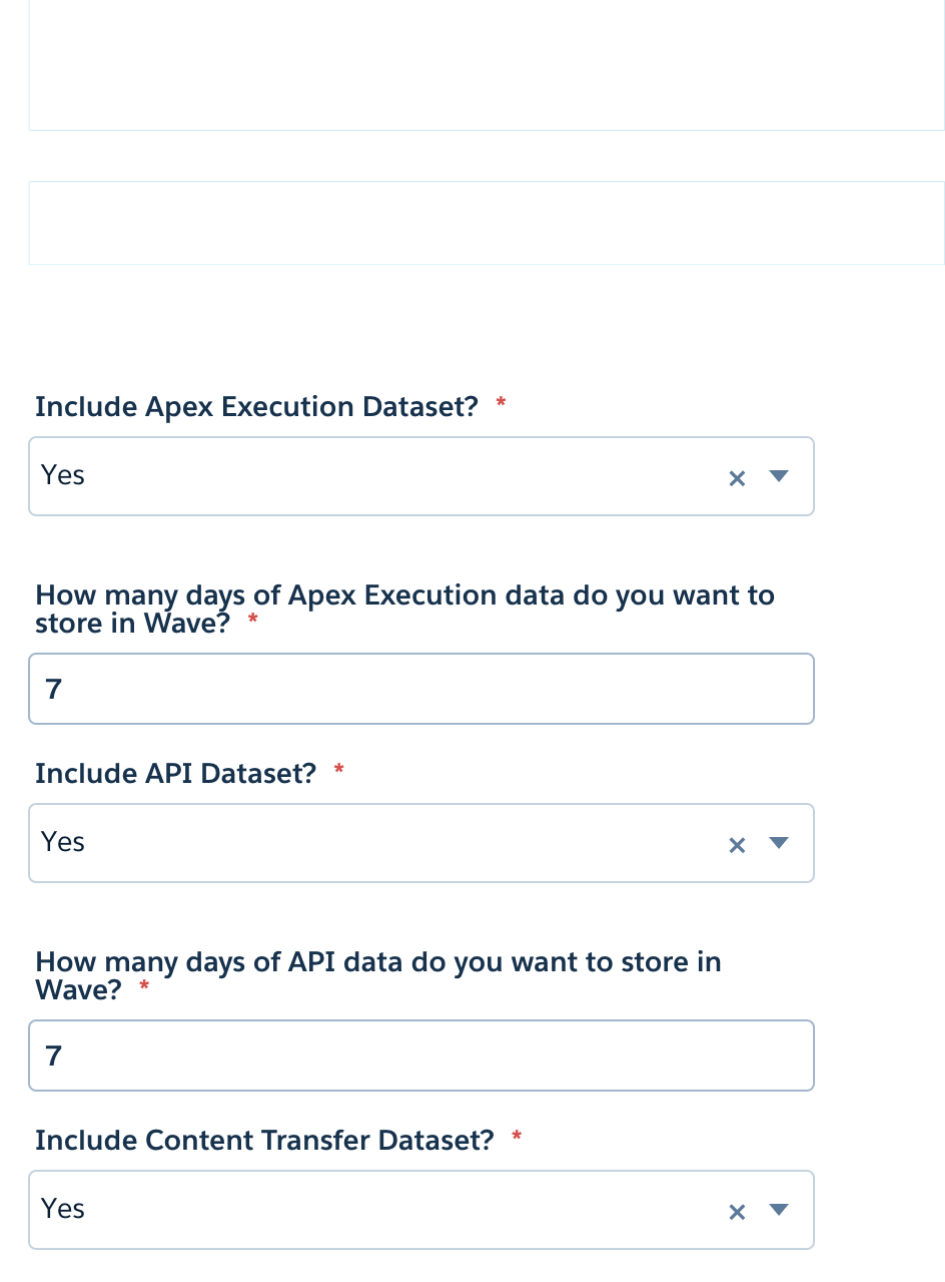Screen dimensions: 945x1282
Task: Clear the Include Apex Execution Dataset selection
Action: [737, 478]
